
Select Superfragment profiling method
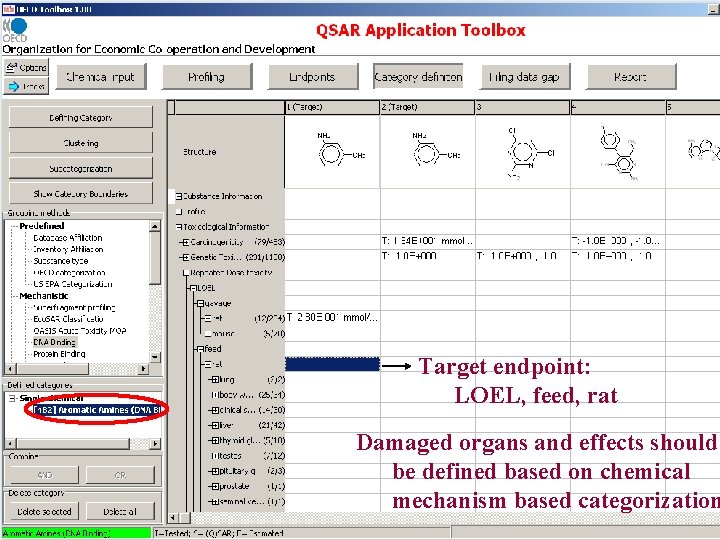click(74, 307)
